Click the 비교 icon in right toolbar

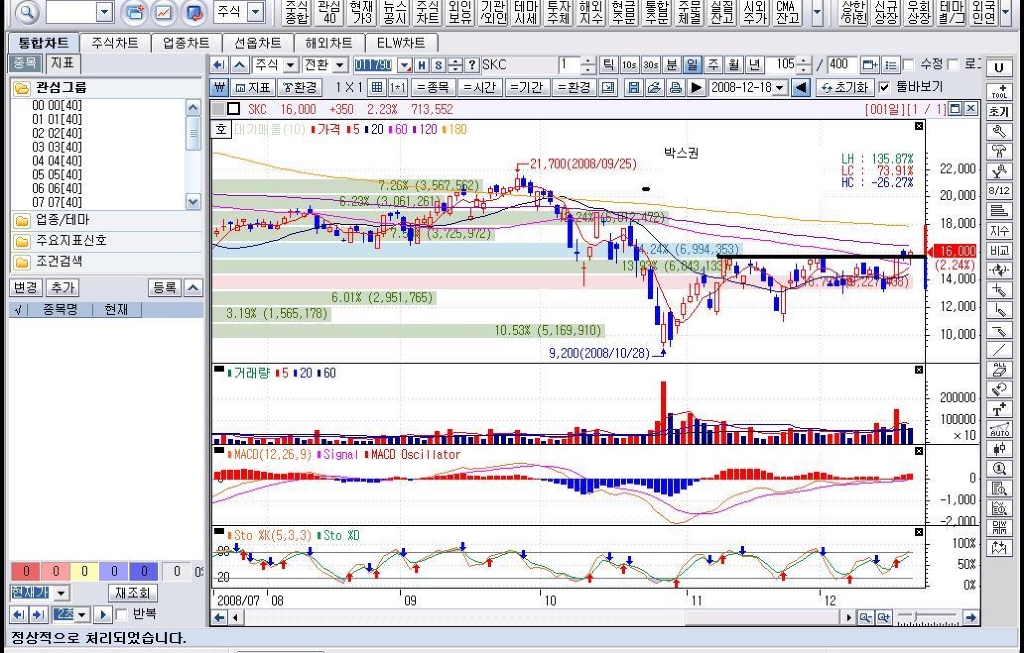[x=999, y=250]
